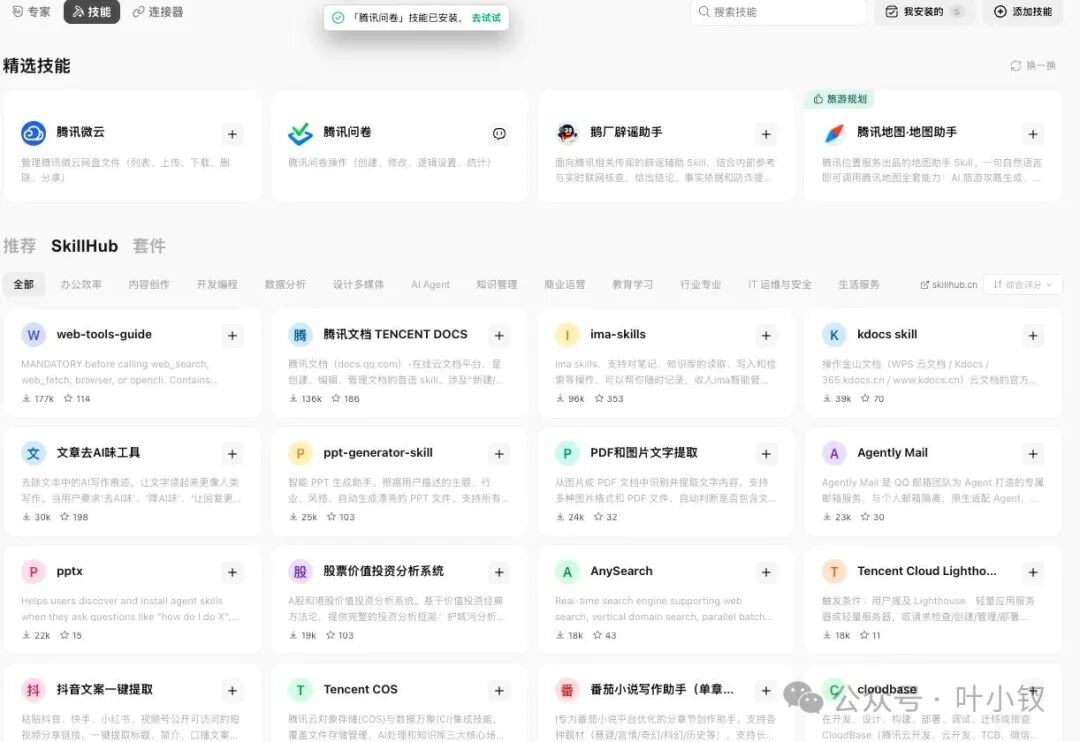Switch to the 专家 tab
1080x742 pixels.
pyautogui.click(x=32, y=12)
